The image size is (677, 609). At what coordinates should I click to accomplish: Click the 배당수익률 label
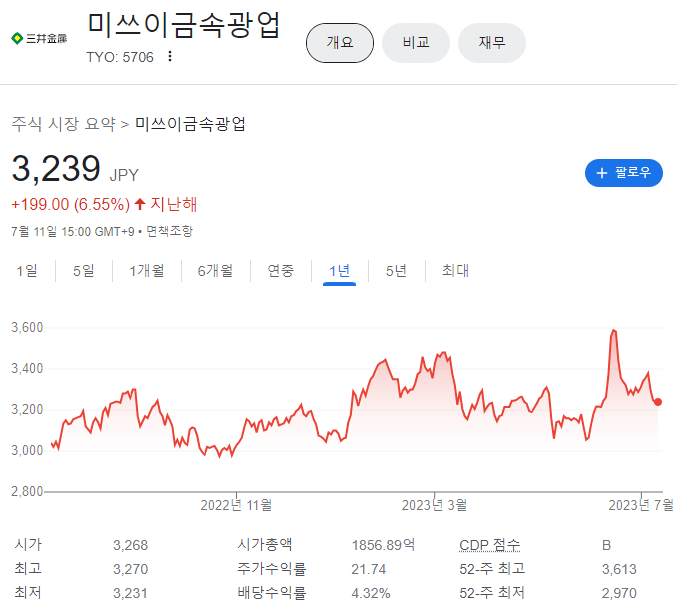pos(272,593)
